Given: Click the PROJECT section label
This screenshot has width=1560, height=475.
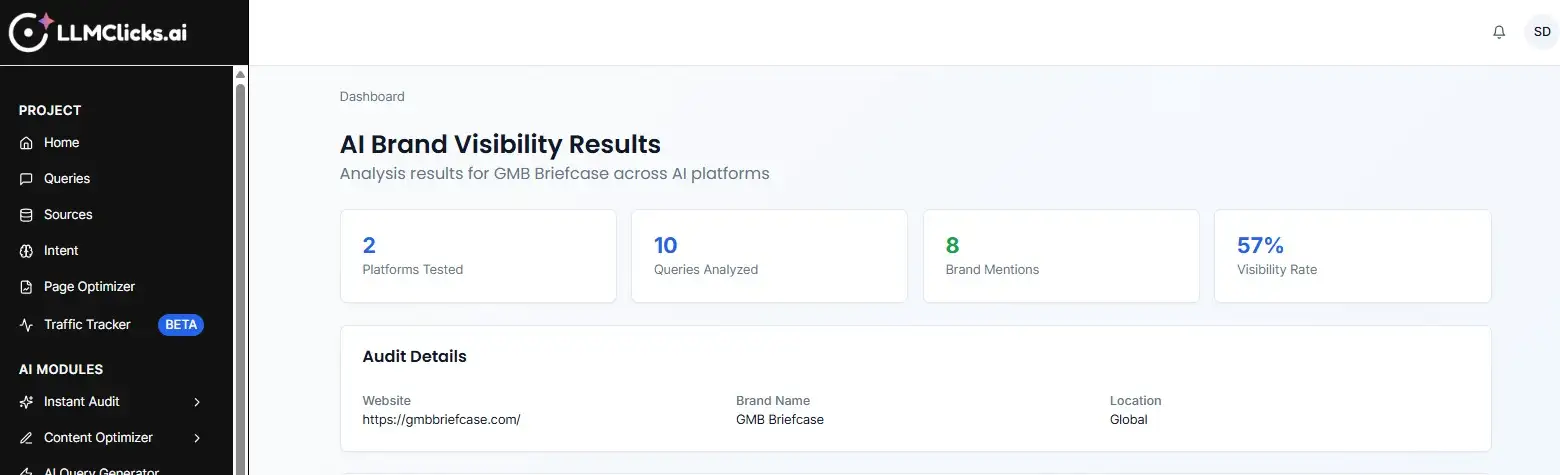Looking at the screenshot, I should (x=50, y=110).
